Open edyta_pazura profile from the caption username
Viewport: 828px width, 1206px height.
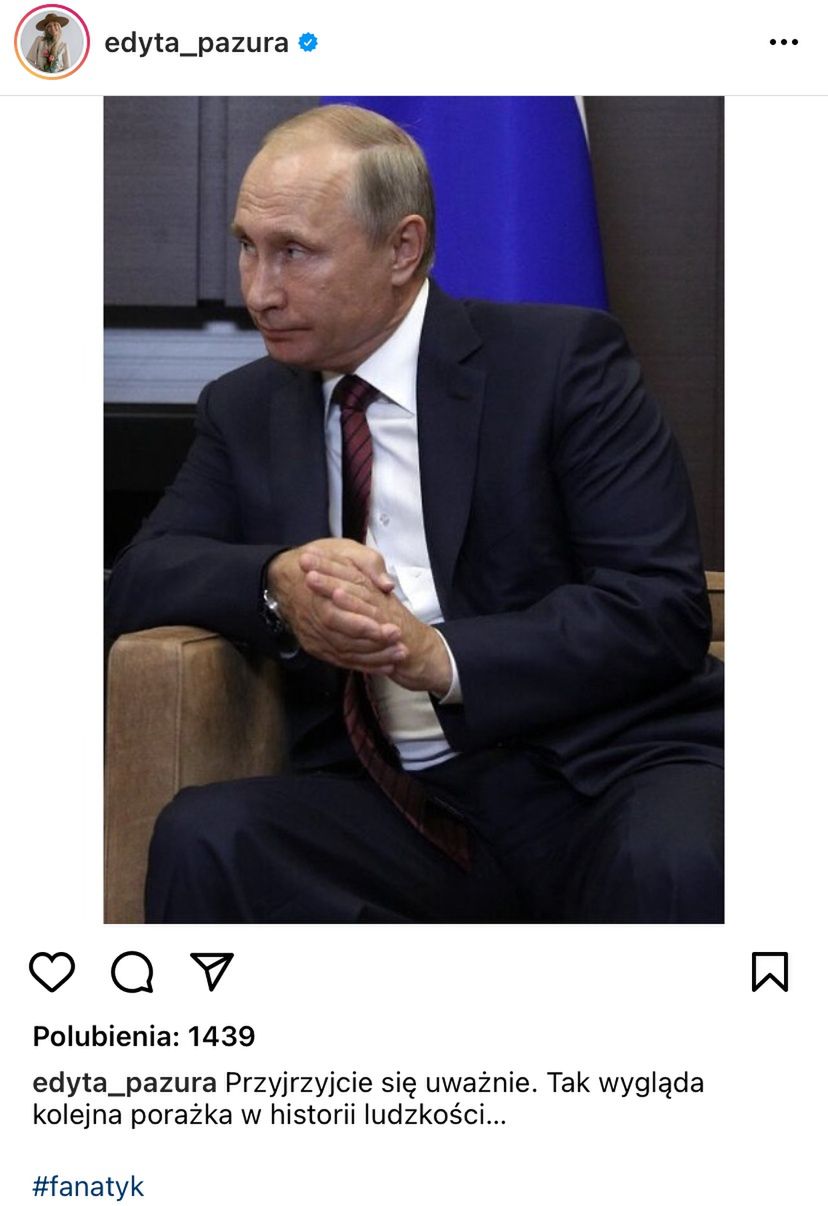125,1083
